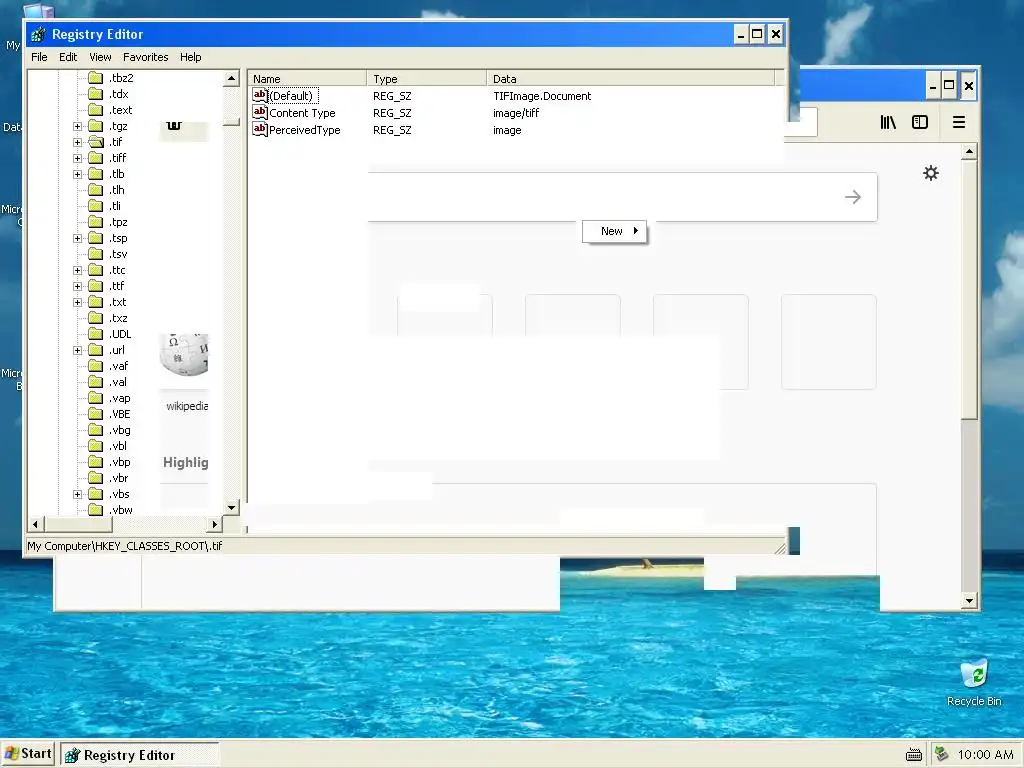This screenshot has width=1024, height=768.
Task: Open the browser hamburger menu
Action: point(959,122)
